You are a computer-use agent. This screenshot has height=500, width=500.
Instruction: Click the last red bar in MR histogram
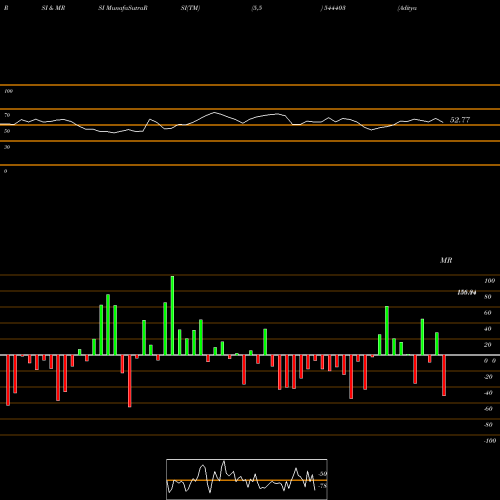[x=444, y=375]
